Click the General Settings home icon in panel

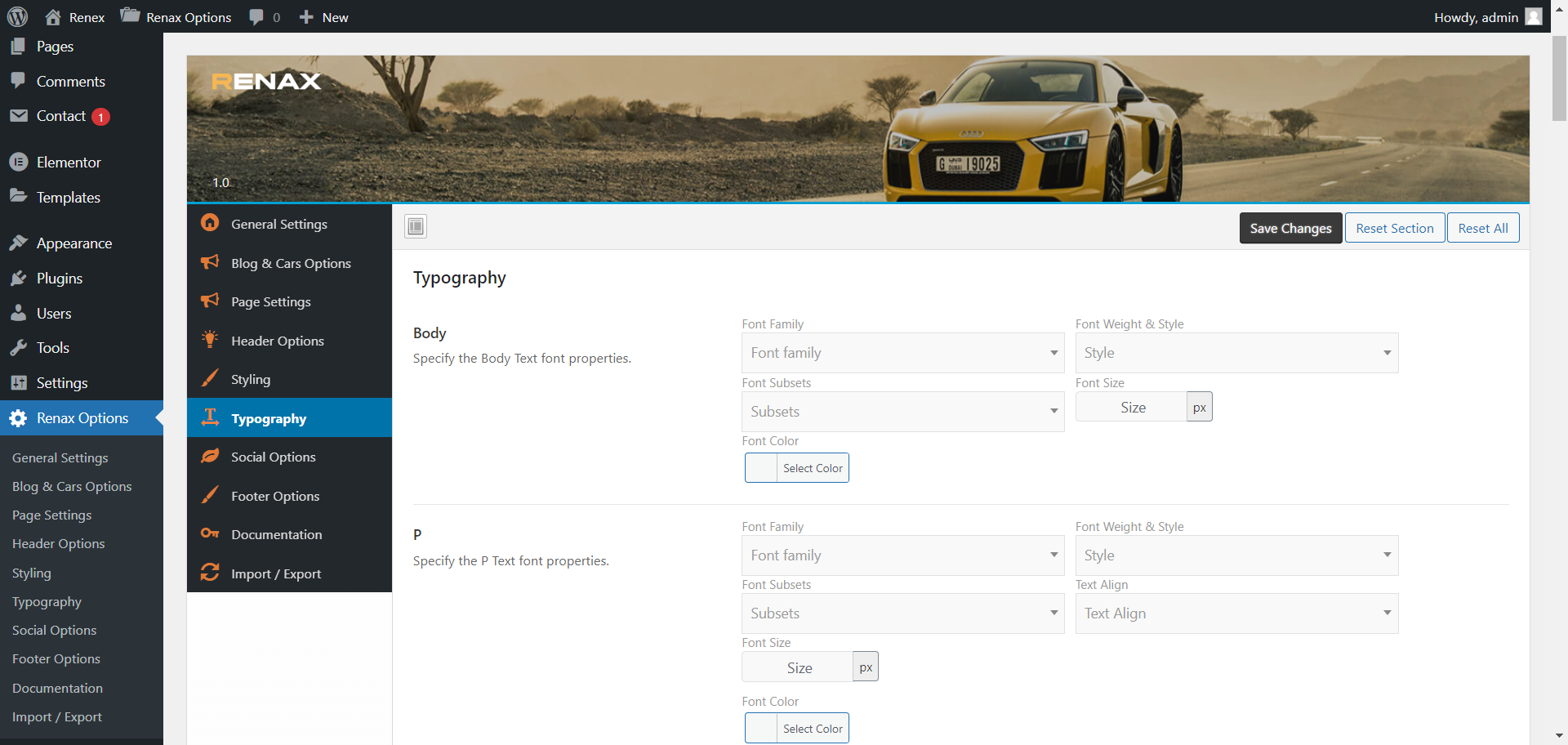tap(210, 222)
